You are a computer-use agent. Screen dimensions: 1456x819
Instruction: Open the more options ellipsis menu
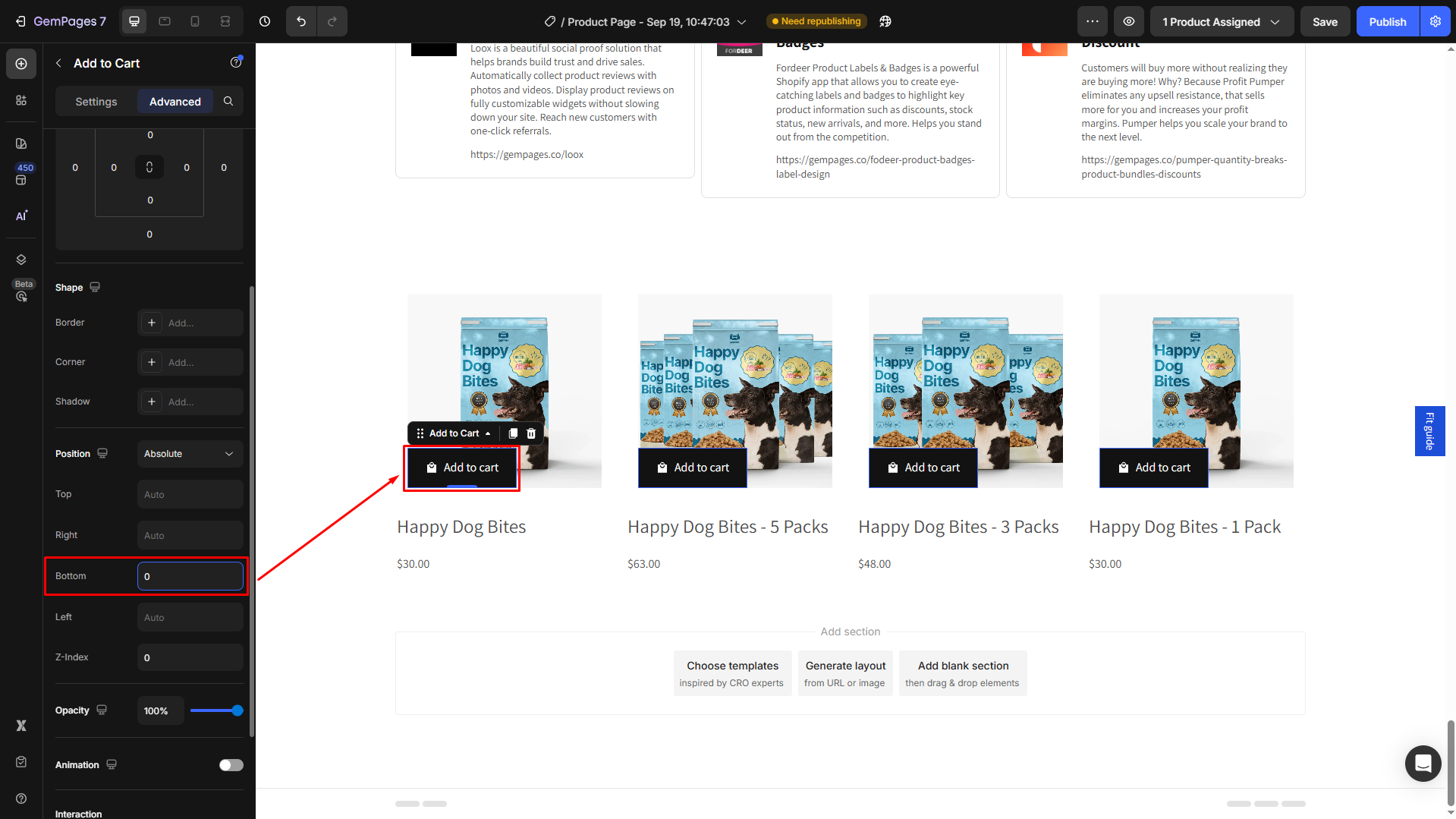point(1093,21)
